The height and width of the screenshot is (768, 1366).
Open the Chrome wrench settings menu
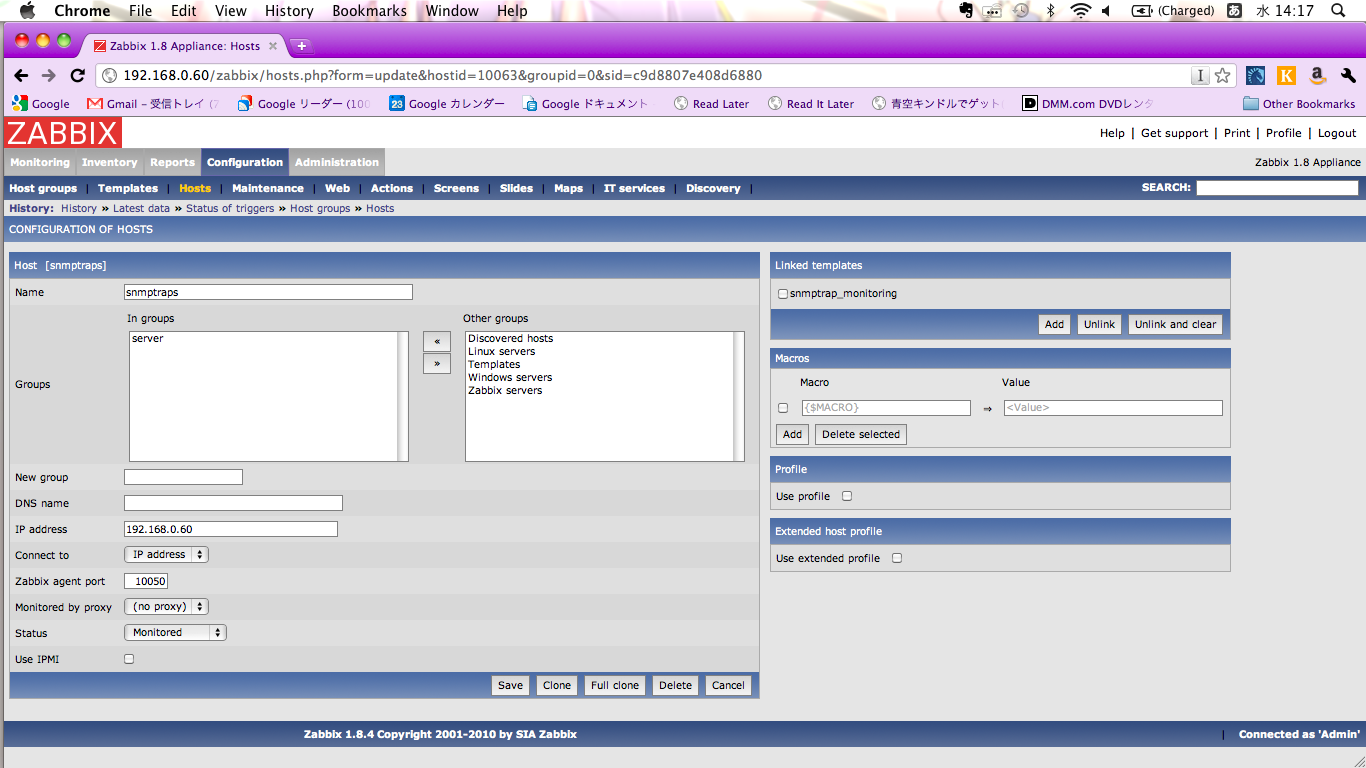point(1347,76)
